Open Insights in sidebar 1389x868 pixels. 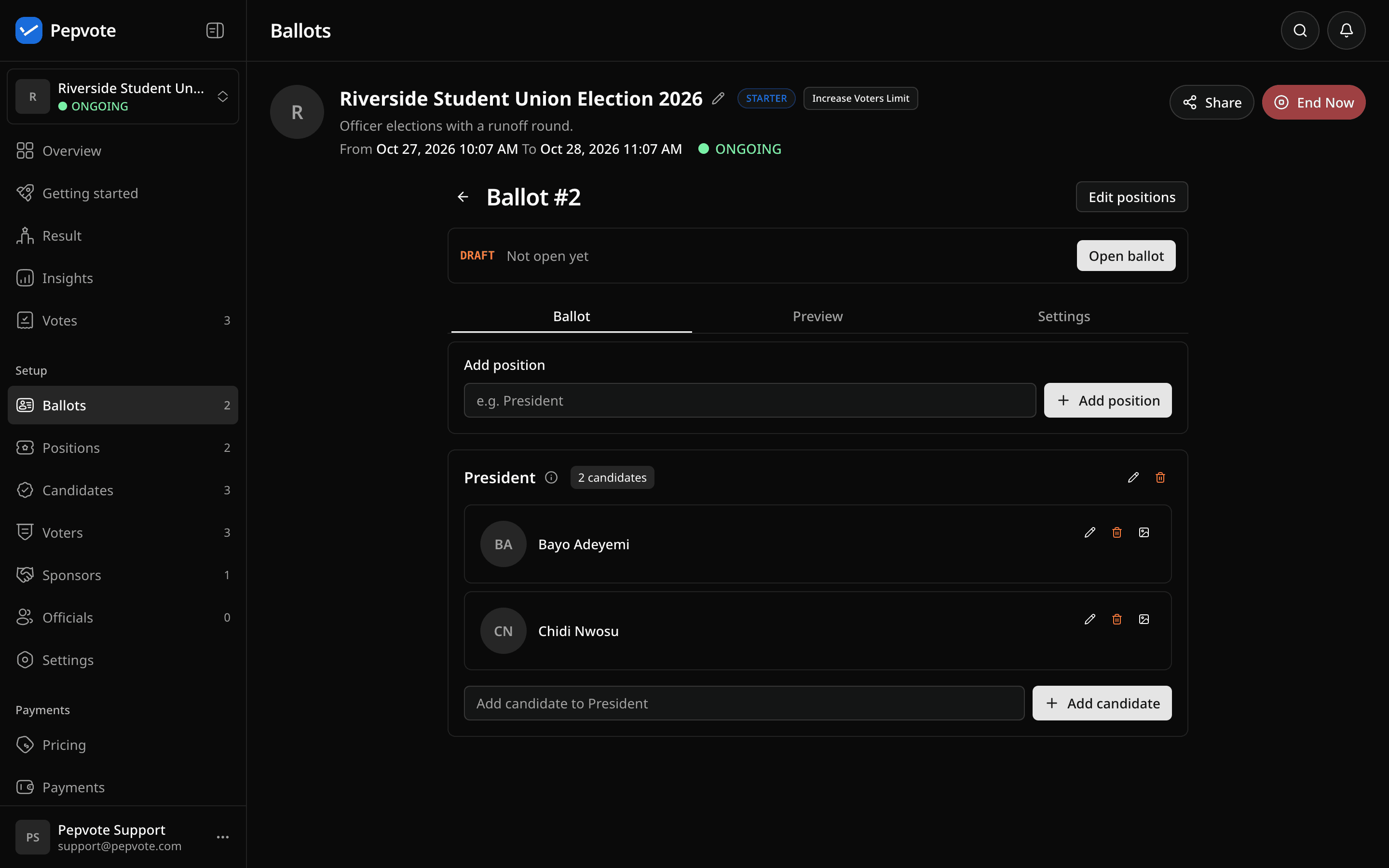click(x=123, y=278)
